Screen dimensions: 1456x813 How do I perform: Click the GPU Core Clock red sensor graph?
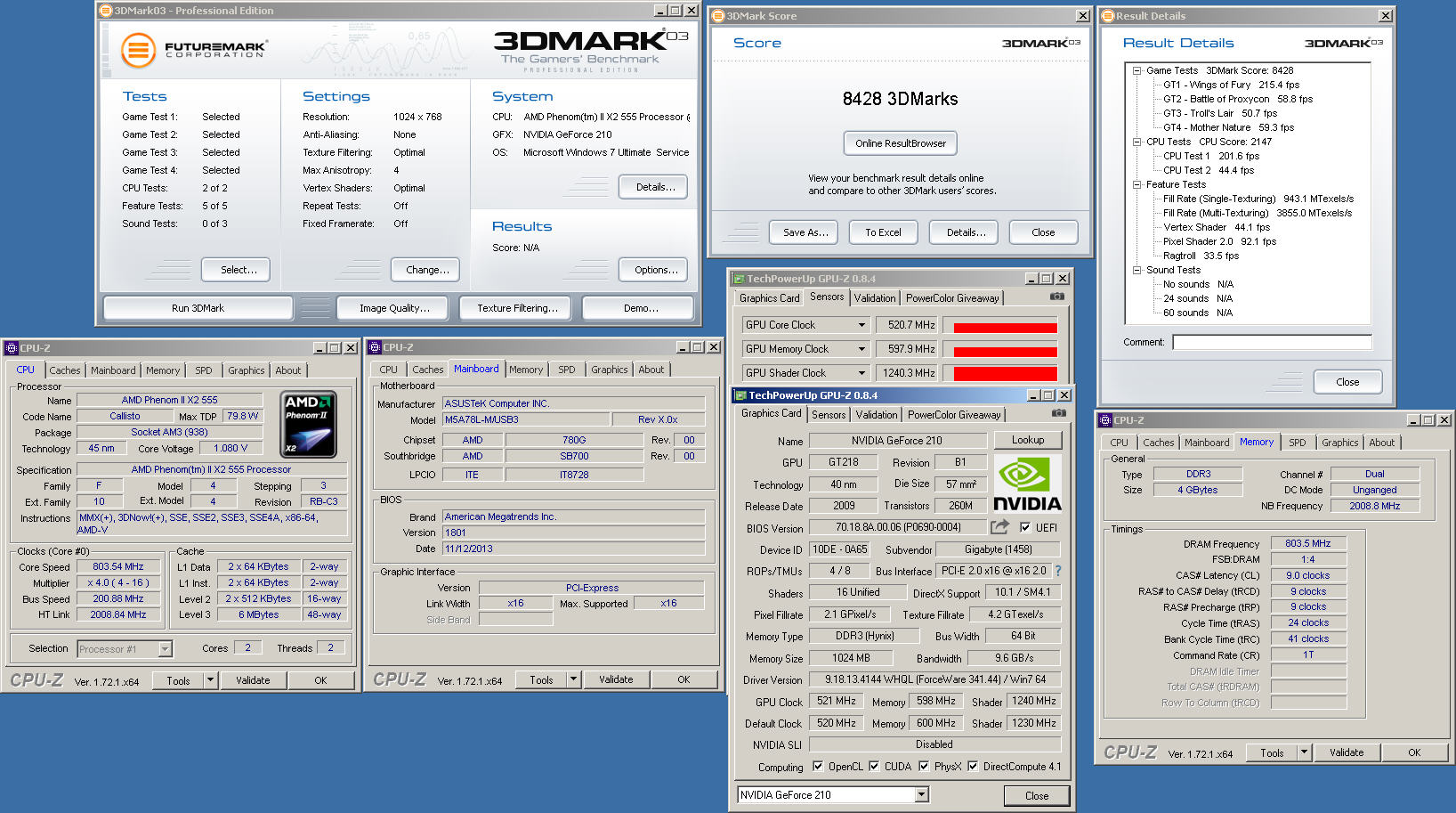1005,328
